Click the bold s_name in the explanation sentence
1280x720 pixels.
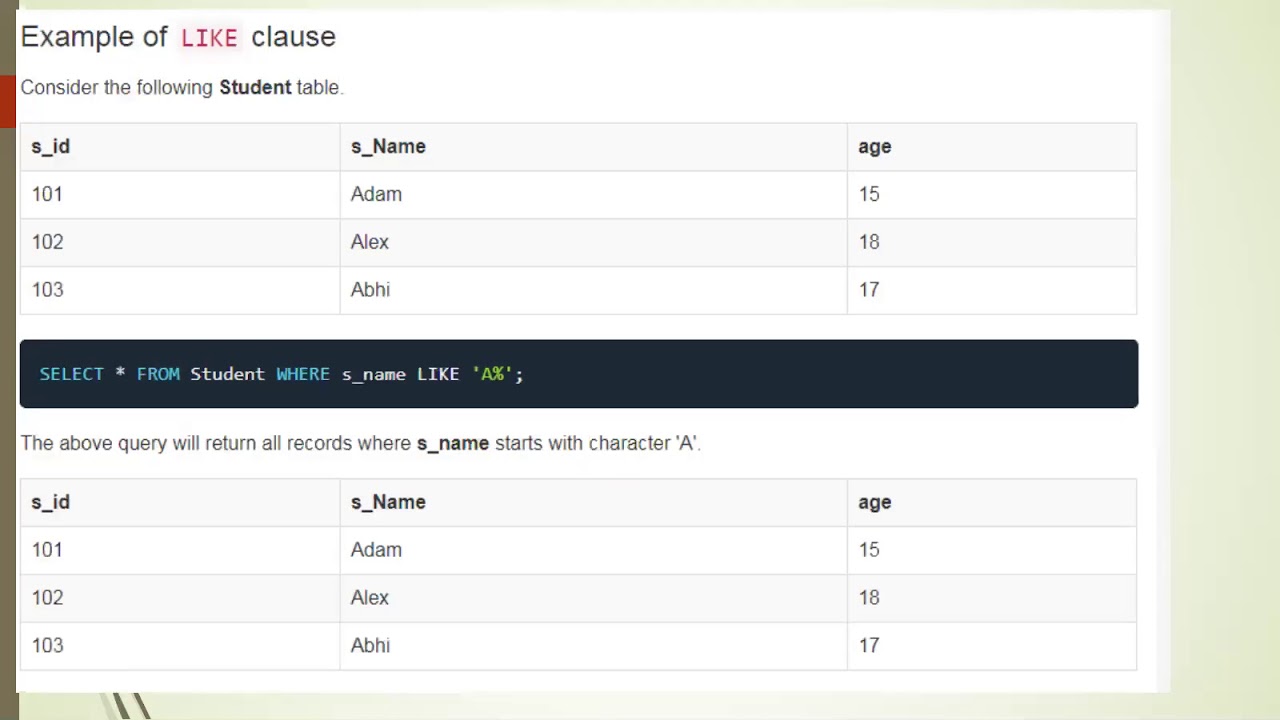(453, 443)
